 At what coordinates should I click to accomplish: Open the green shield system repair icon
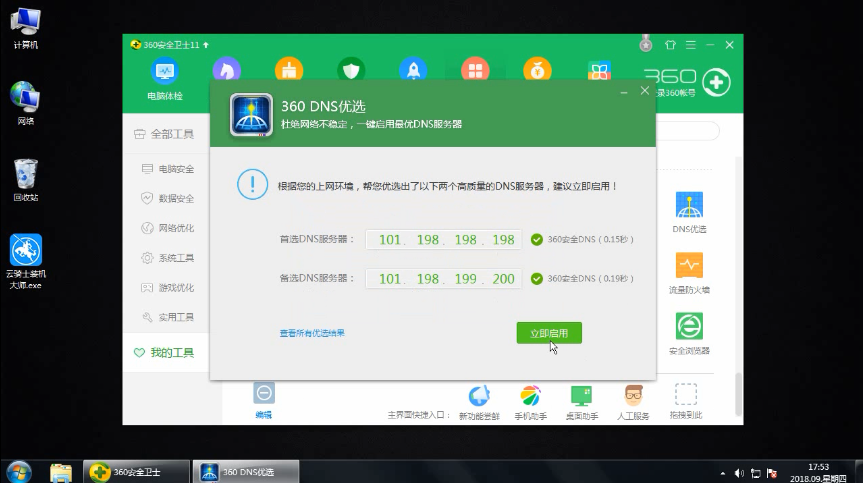[351, 70]
